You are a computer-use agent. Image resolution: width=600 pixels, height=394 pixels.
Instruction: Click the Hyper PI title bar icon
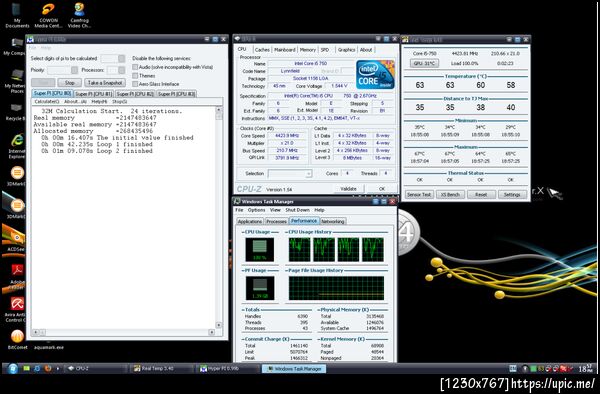pyautogui.click(x=30, y=39)
